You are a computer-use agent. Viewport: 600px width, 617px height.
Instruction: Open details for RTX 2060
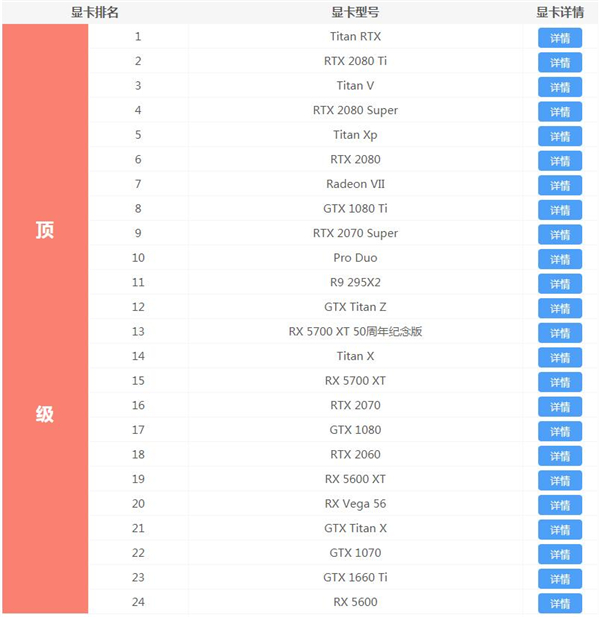pos(559,456)
